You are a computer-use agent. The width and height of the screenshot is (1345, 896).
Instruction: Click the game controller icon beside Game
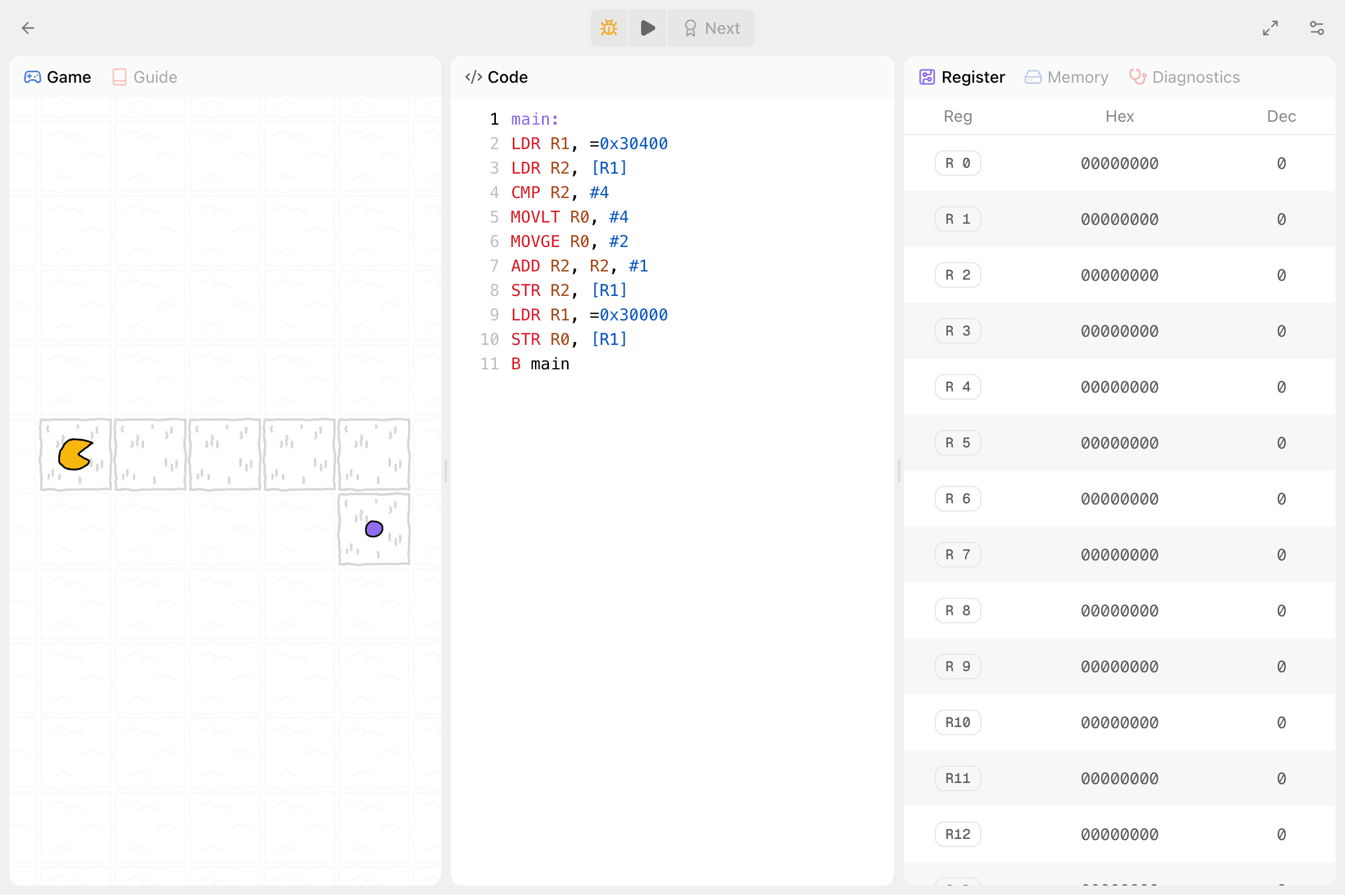coord(33,76)
